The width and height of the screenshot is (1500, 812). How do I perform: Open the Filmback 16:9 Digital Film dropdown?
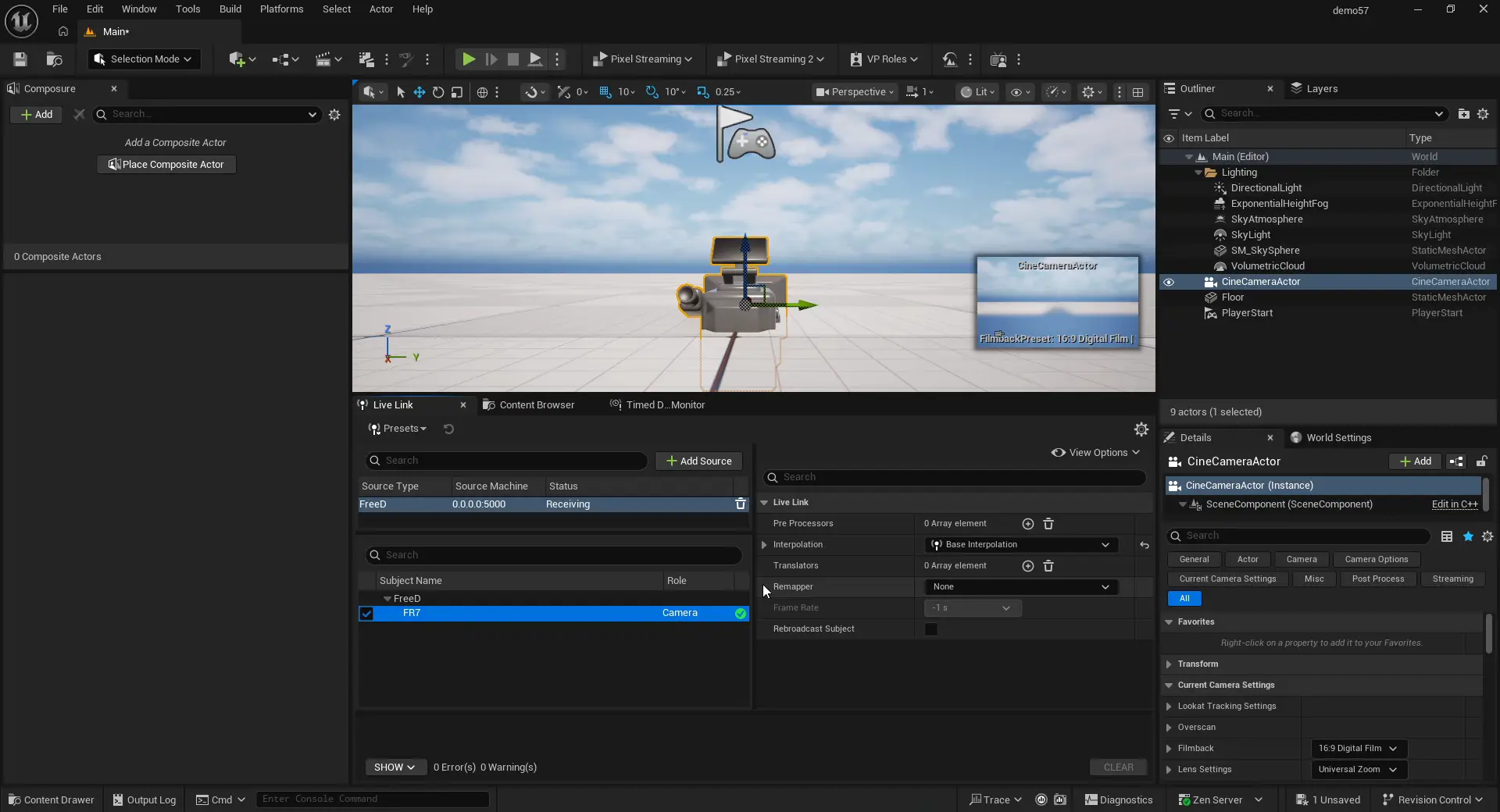coord(1358,749)
